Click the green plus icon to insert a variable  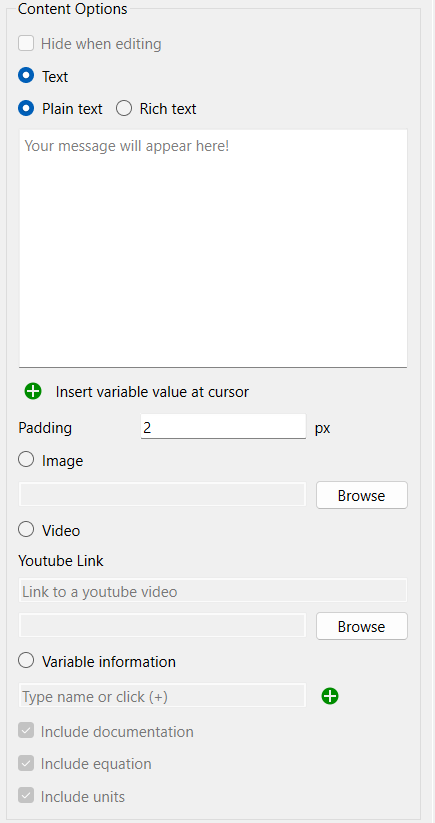click(x=33, y=391)
